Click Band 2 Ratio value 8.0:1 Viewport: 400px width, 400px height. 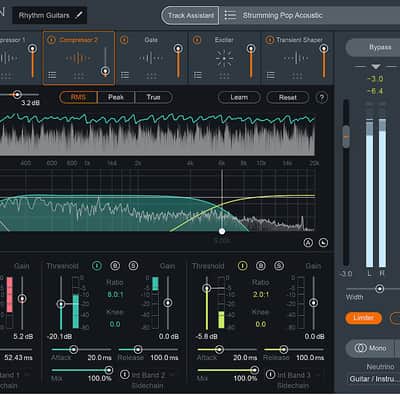115,295
